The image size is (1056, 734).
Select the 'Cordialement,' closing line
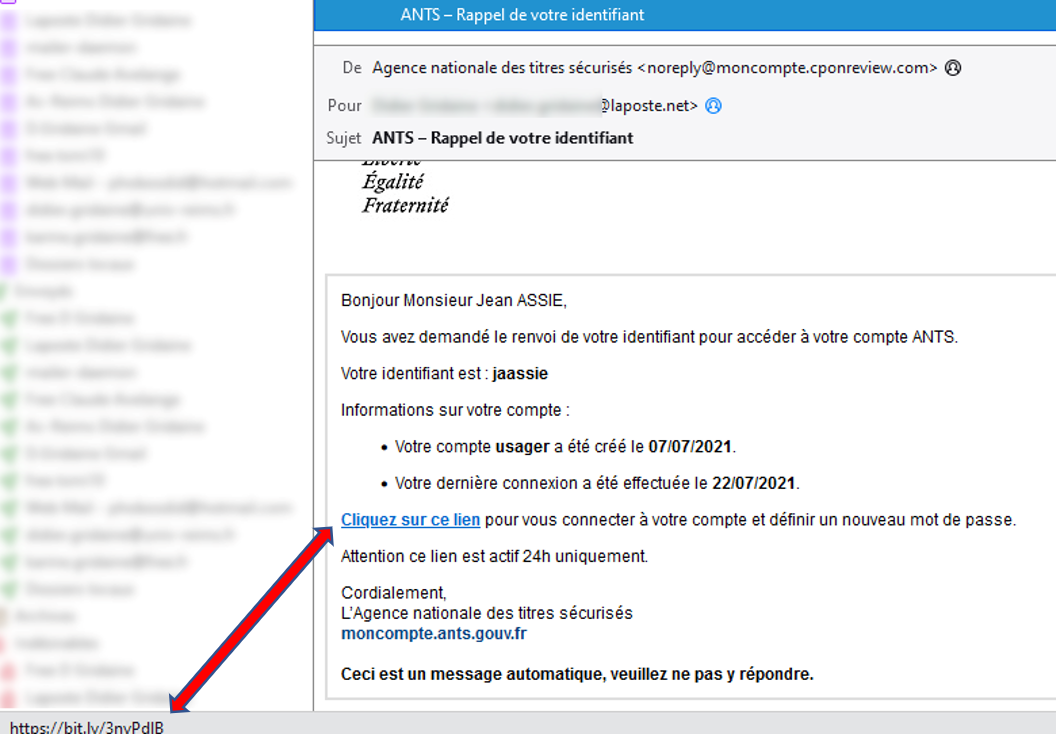coord(393,593)
